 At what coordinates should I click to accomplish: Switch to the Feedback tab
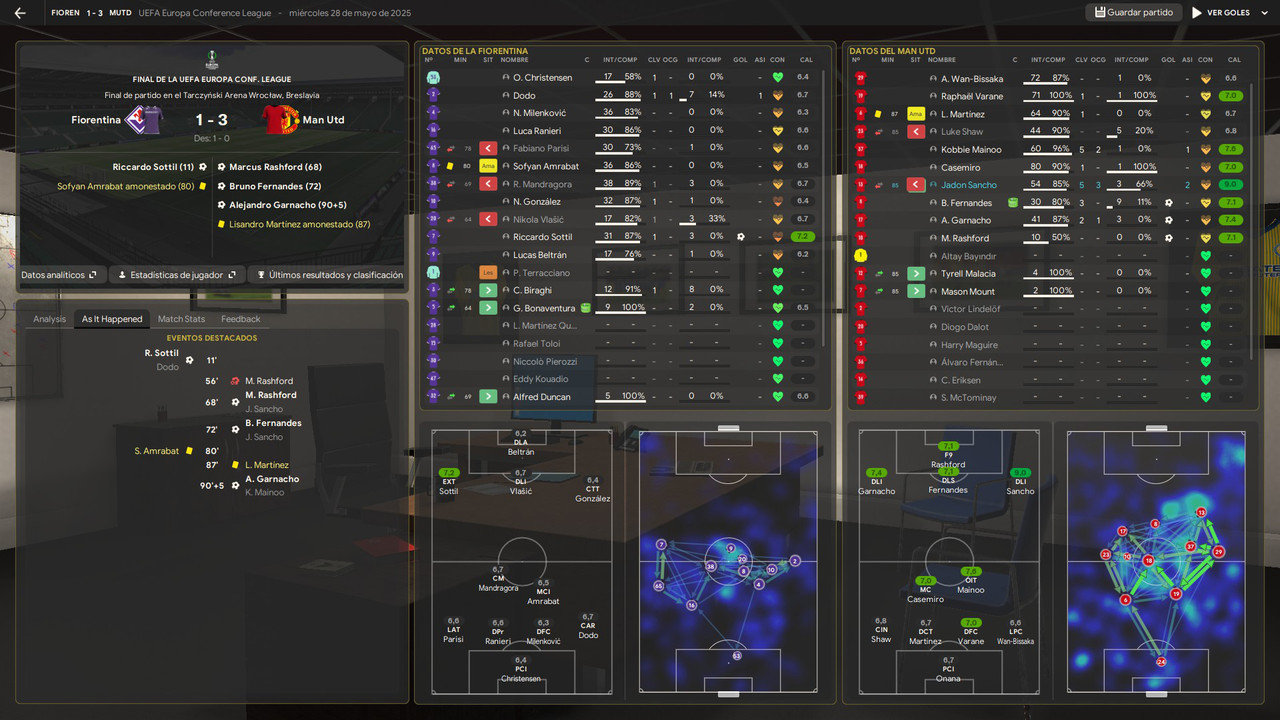(x=240, y=319)
